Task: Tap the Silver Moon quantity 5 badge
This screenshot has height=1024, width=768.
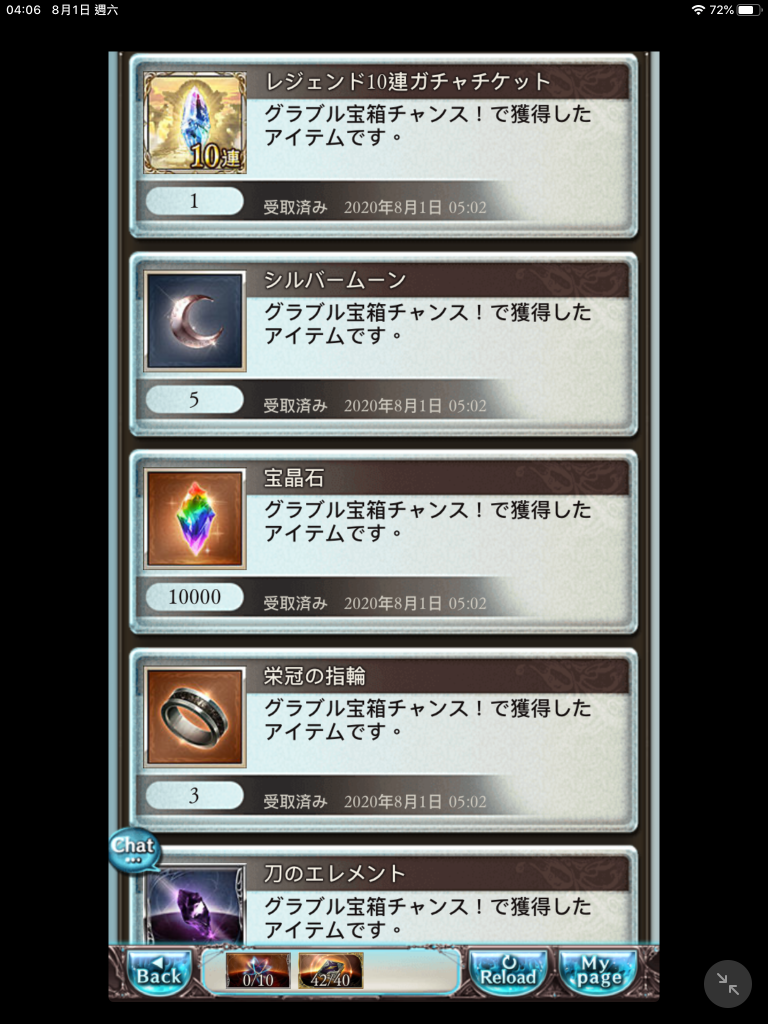Action: [195, 399]
